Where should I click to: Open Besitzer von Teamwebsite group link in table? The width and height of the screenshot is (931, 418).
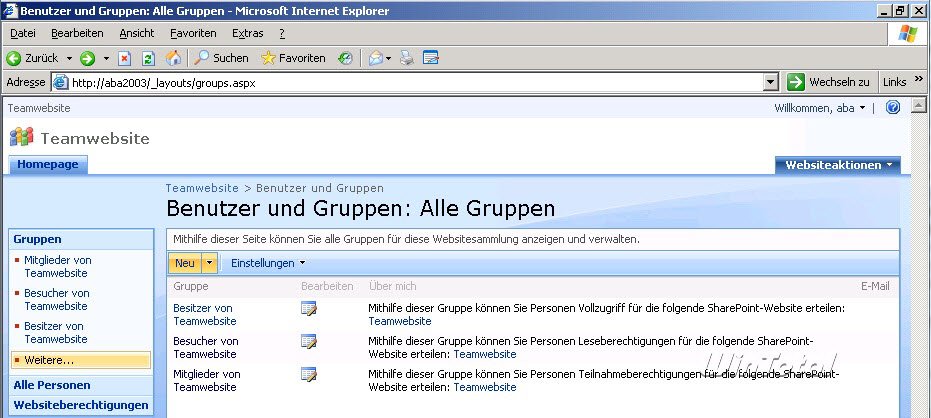click(x=205, y=315)
